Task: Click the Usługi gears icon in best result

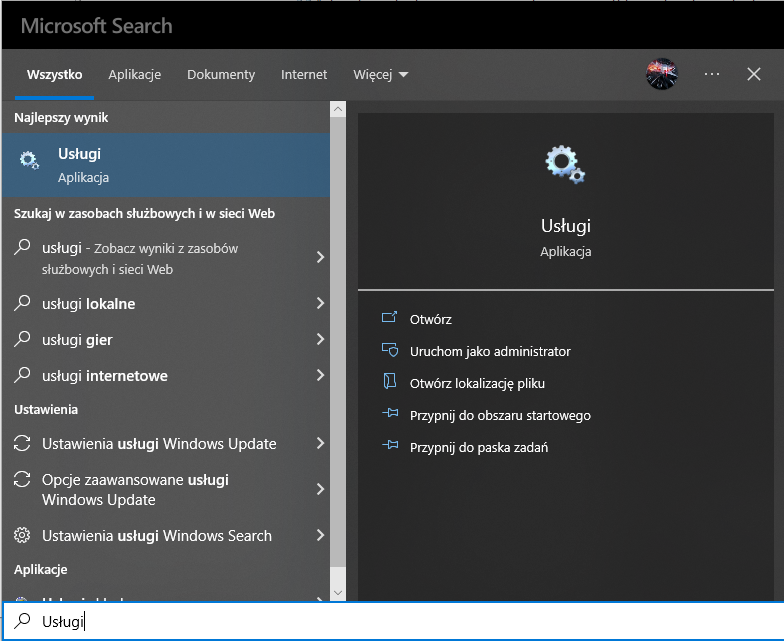Action: [29, 160]
